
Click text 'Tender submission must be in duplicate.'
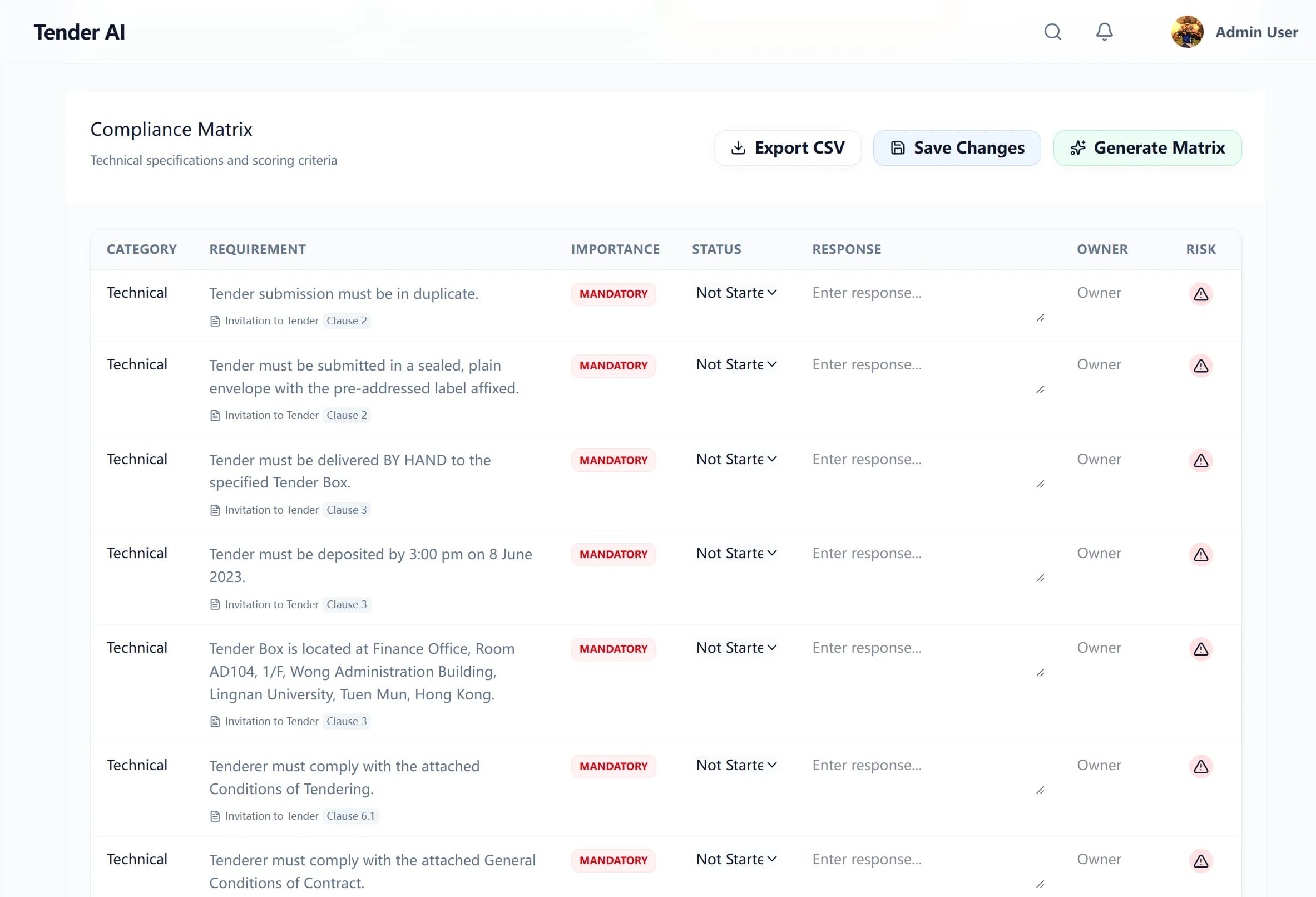coord(344,294)
